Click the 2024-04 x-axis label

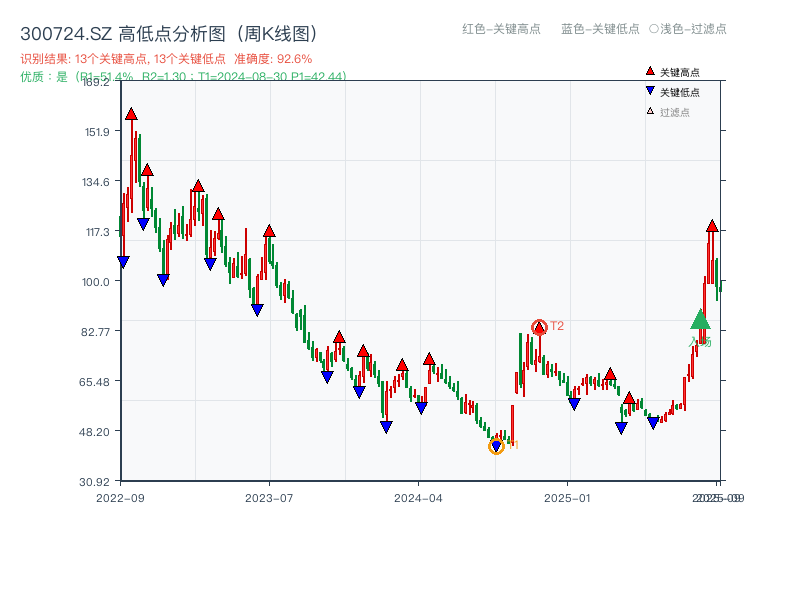tap(418, 498)
